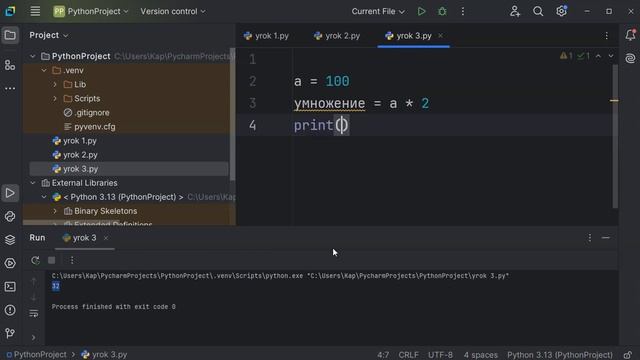The image size is (640, 360).
Task: Open Code With Me user icon
Action: click(515, 11)
